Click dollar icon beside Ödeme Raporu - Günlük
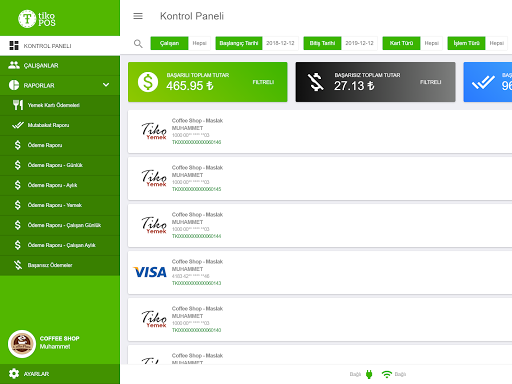Image resolution: width=512 pixels, height=384 pixels. 18,165
